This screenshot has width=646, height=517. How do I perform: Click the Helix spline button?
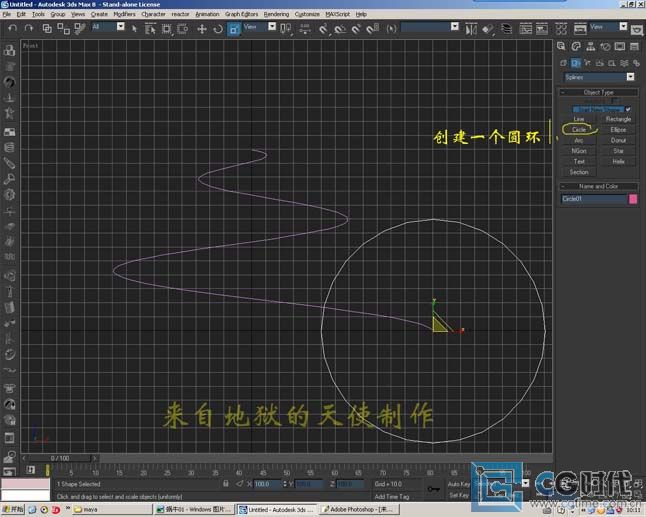(x=618, y=161)
